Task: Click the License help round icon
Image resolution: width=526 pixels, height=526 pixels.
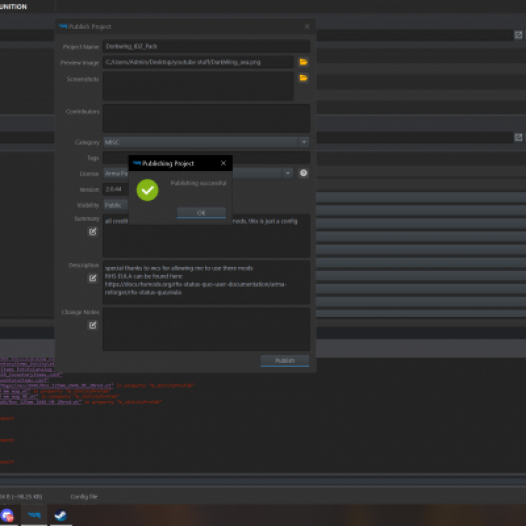Action: coord(303,173)
